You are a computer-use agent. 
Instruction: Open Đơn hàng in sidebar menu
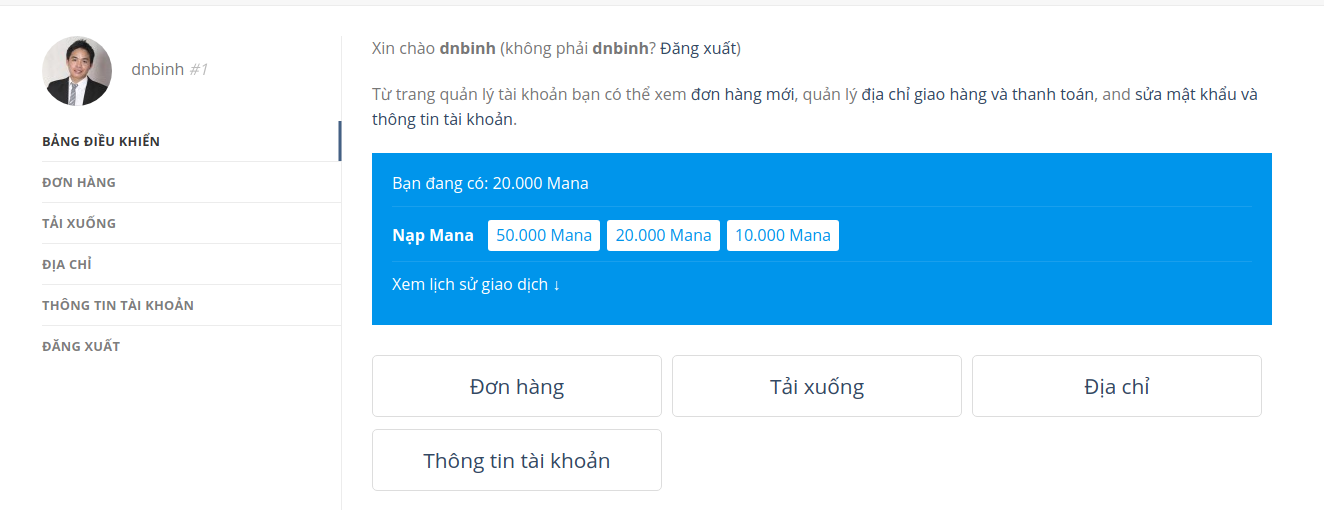coord(79,182)
